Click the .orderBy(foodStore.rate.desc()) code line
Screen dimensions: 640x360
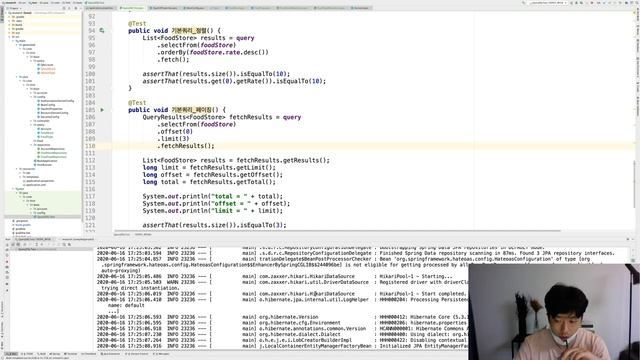click(213, 52)
